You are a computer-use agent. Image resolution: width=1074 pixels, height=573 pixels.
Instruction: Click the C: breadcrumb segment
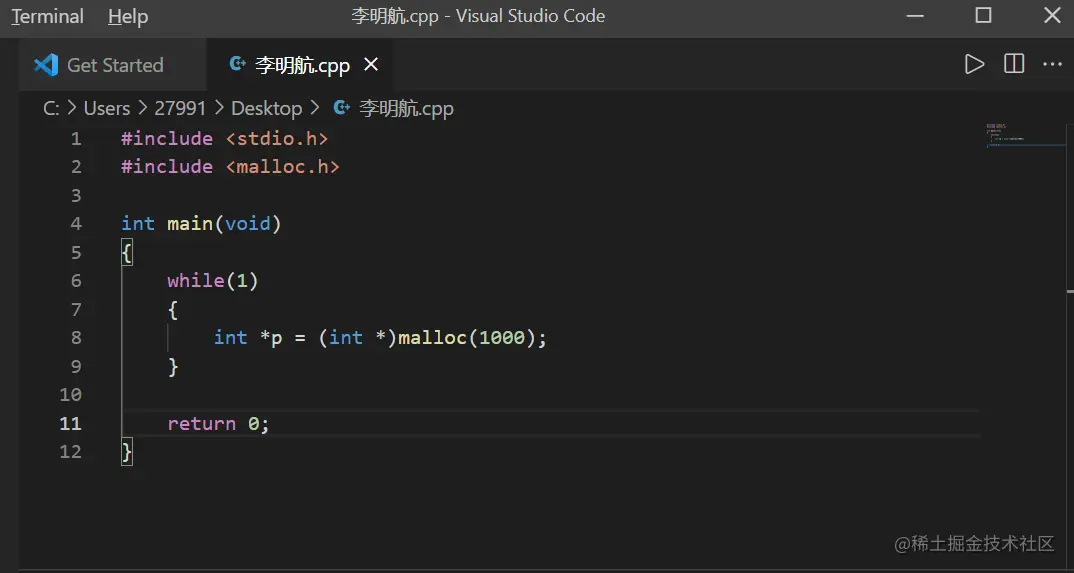click(51, 108)
